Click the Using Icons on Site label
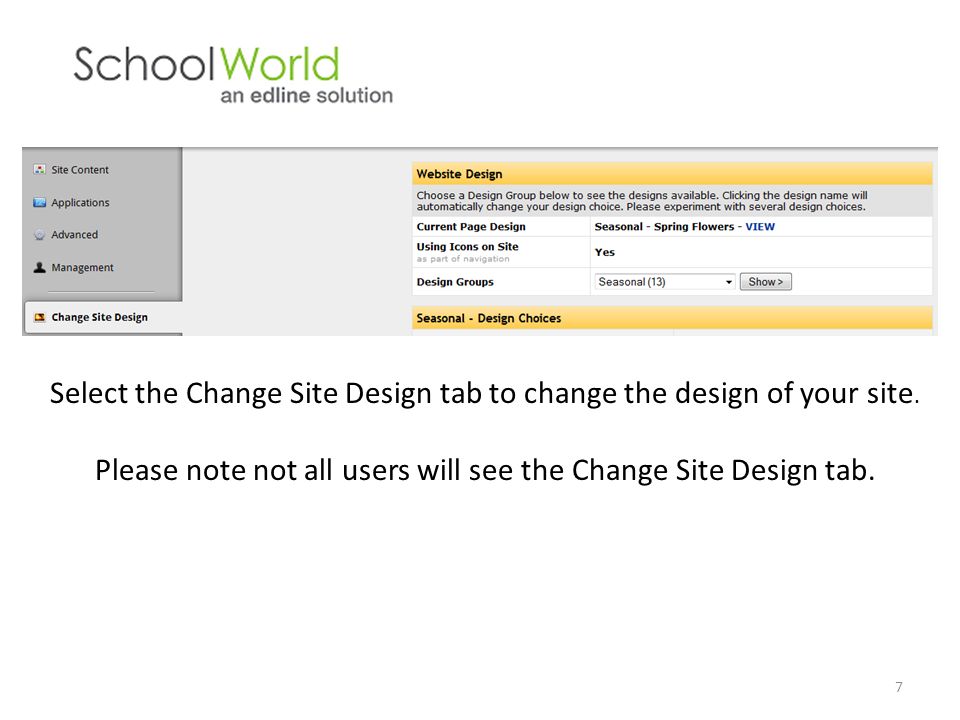960x720 pixels. click(467, 247)
